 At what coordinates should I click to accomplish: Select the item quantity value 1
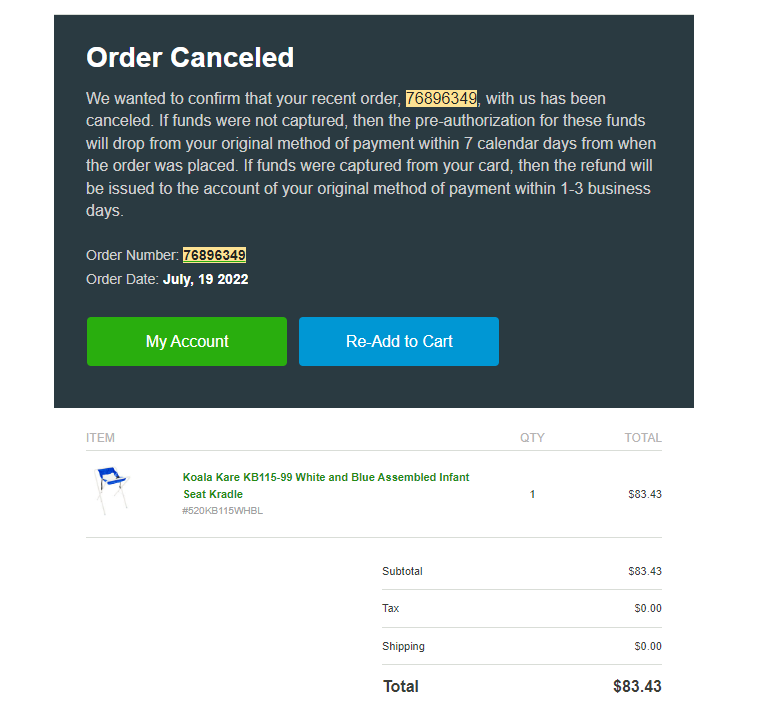tap(533, 494)
